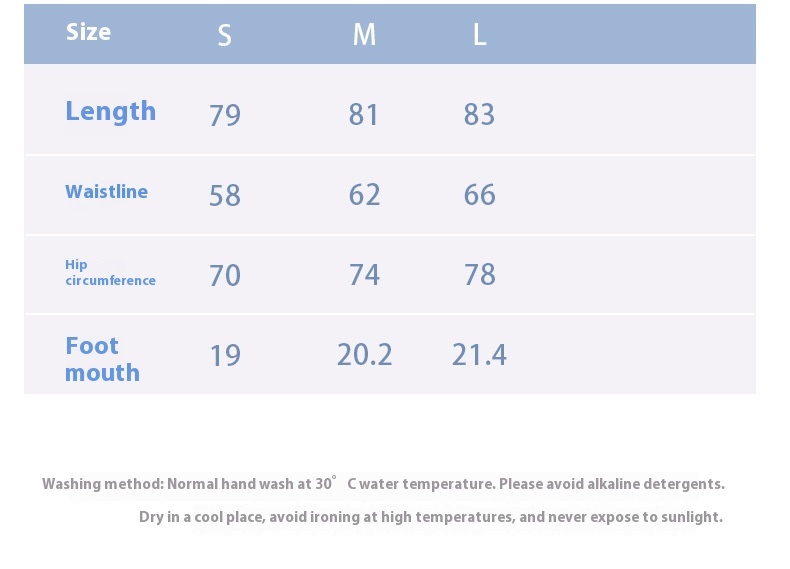Click the Washing method instruction text

[383, 484]
